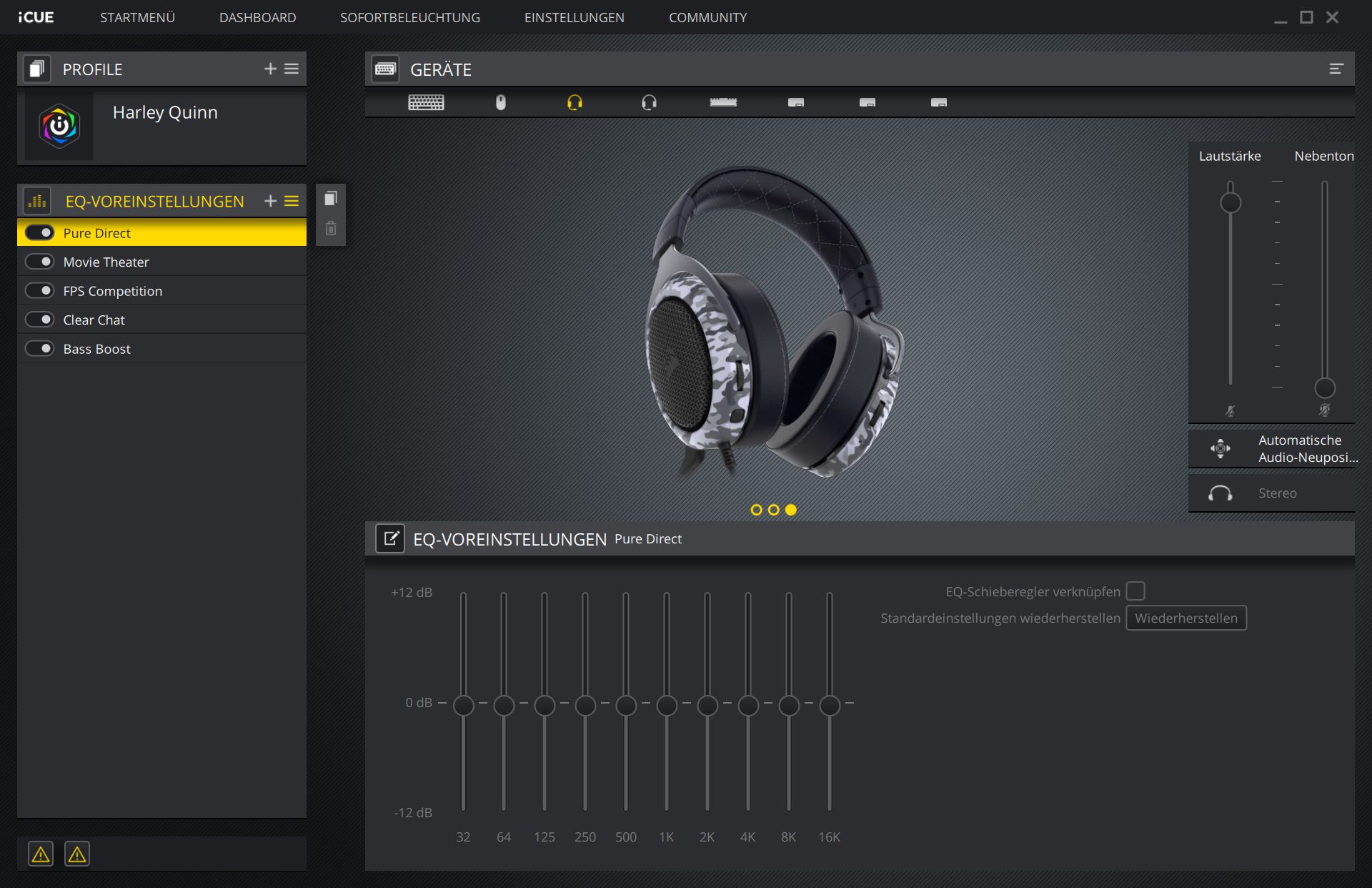Open the Community menu
The width and height of the screenshot is (1372, 888).
pyautogui.click(x=707, y=17)
